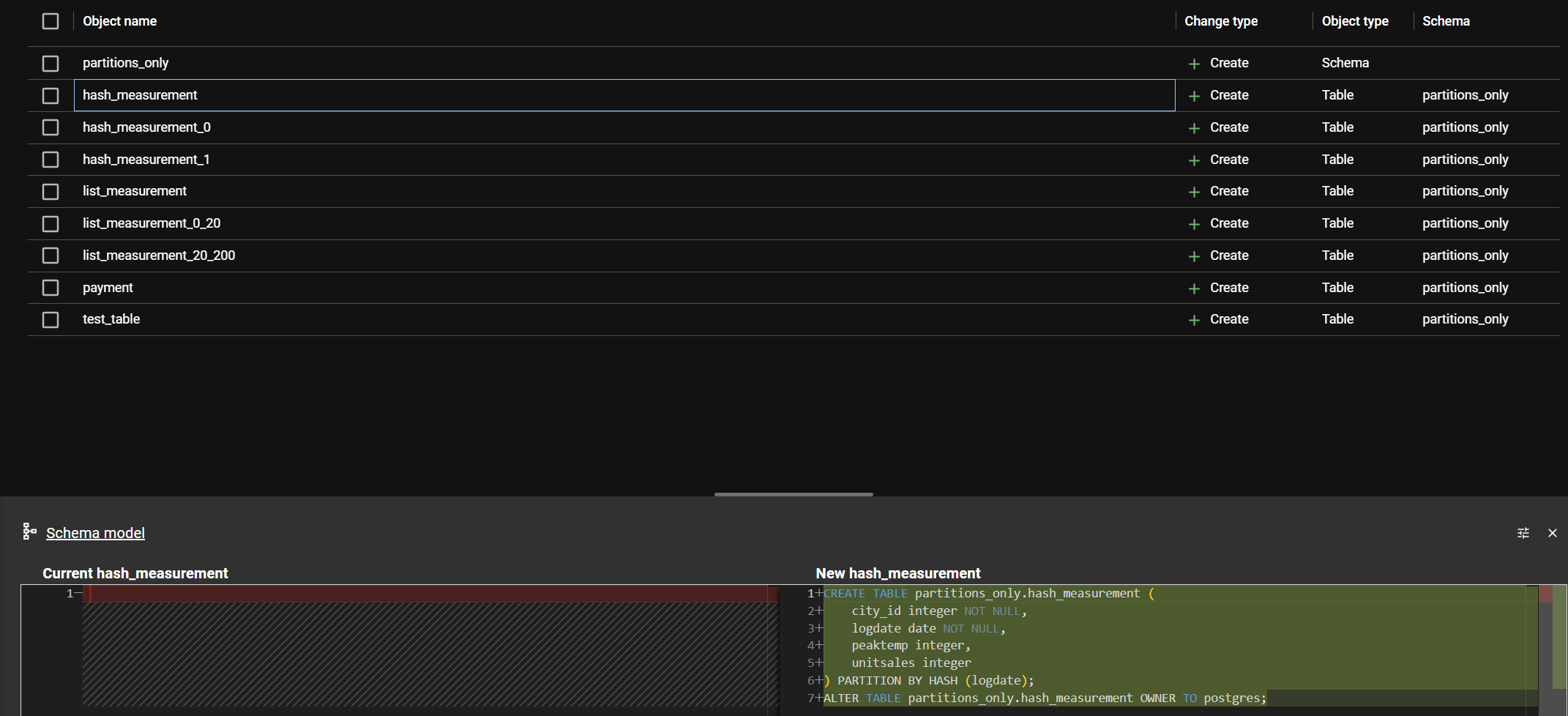This screenshot has width=1568, height=716.
Task: Toggle the select-all checkbox in the header
Action: coord(51,21)
